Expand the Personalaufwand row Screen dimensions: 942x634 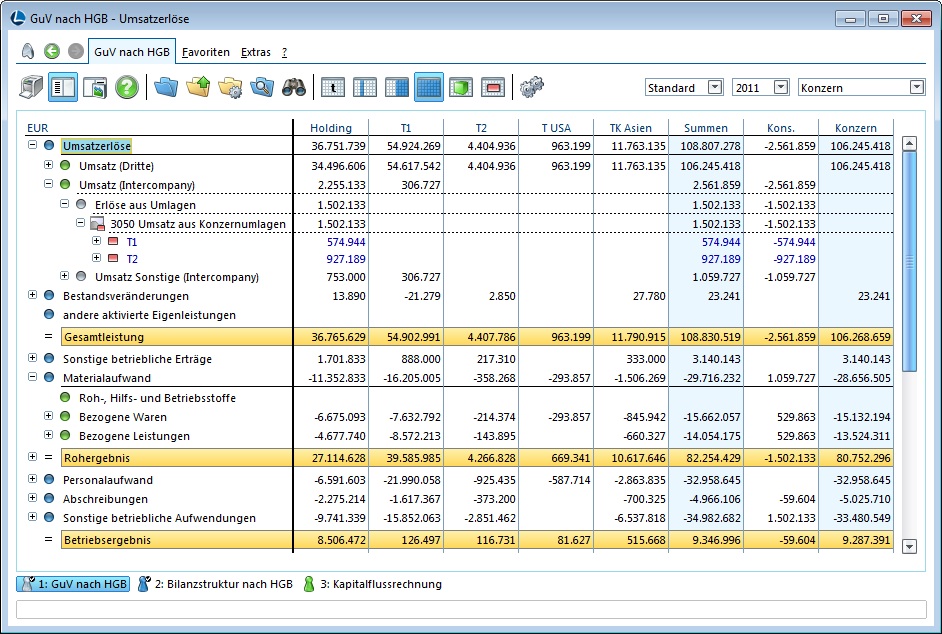pos(33,480)
